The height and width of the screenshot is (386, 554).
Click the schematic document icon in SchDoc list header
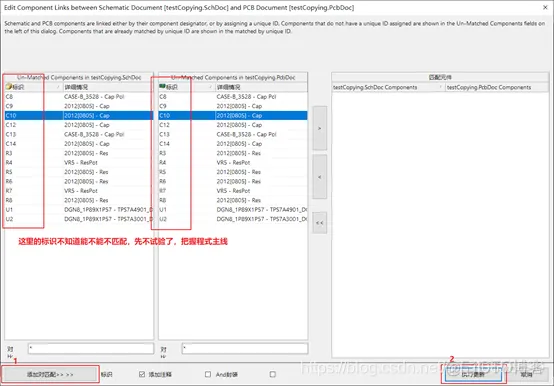(9, 87)
